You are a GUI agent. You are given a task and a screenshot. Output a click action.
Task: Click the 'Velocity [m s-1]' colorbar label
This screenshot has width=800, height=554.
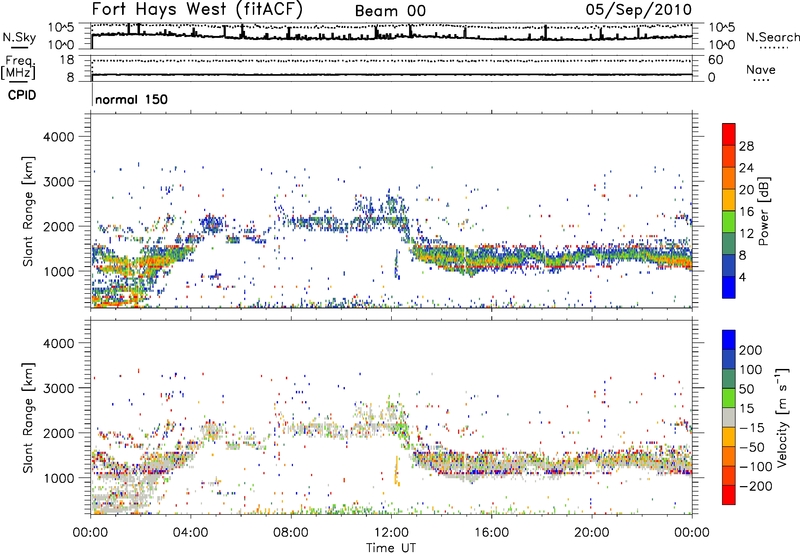[x=782, y=417]
